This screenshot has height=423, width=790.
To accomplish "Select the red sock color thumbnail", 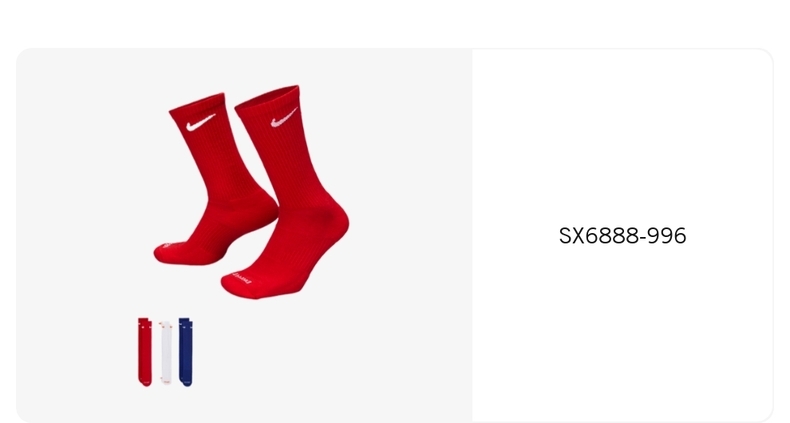I will [x=145, y=352].
